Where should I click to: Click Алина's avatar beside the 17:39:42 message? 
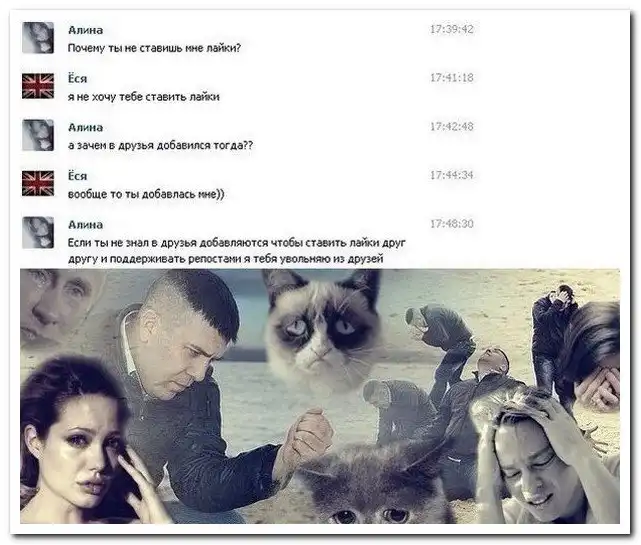point(38,38)
